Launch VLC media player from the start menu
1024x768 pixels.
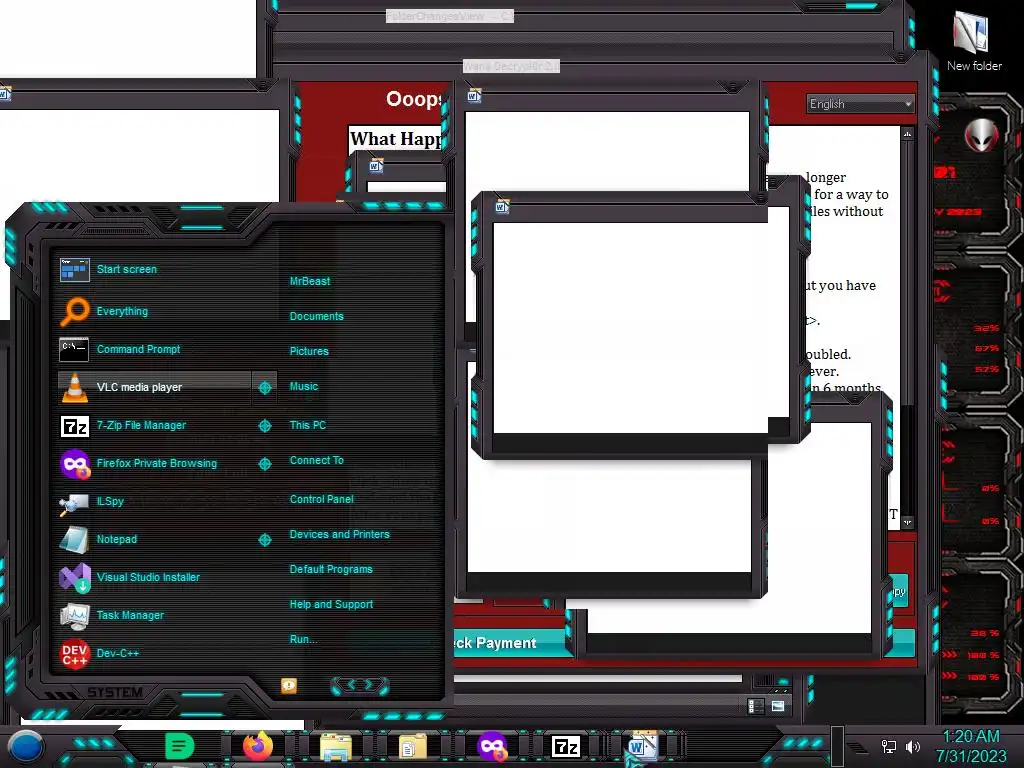click(x=154, y=387)
